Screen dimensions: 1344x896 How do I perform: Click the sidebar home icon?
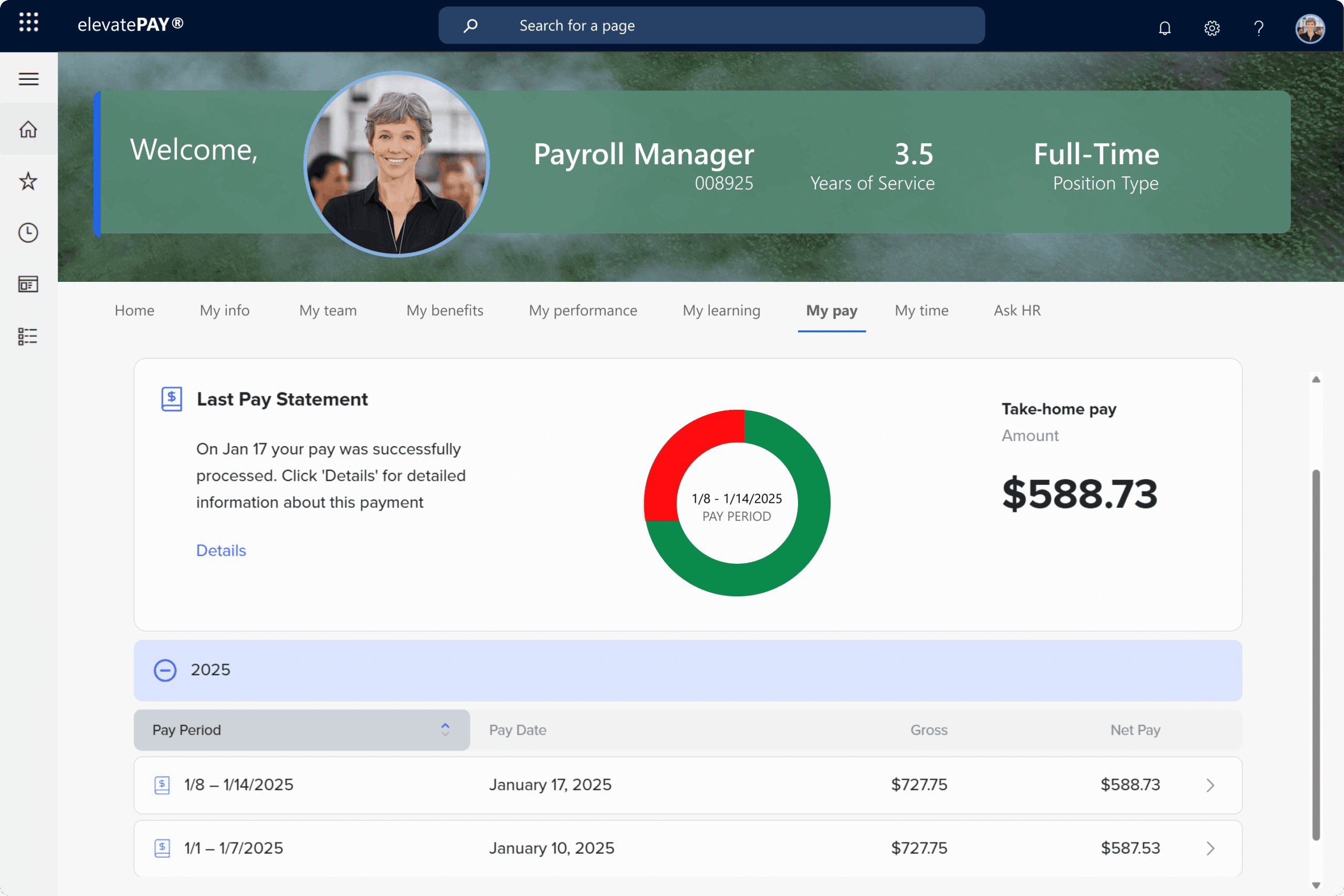click(28, 129)
